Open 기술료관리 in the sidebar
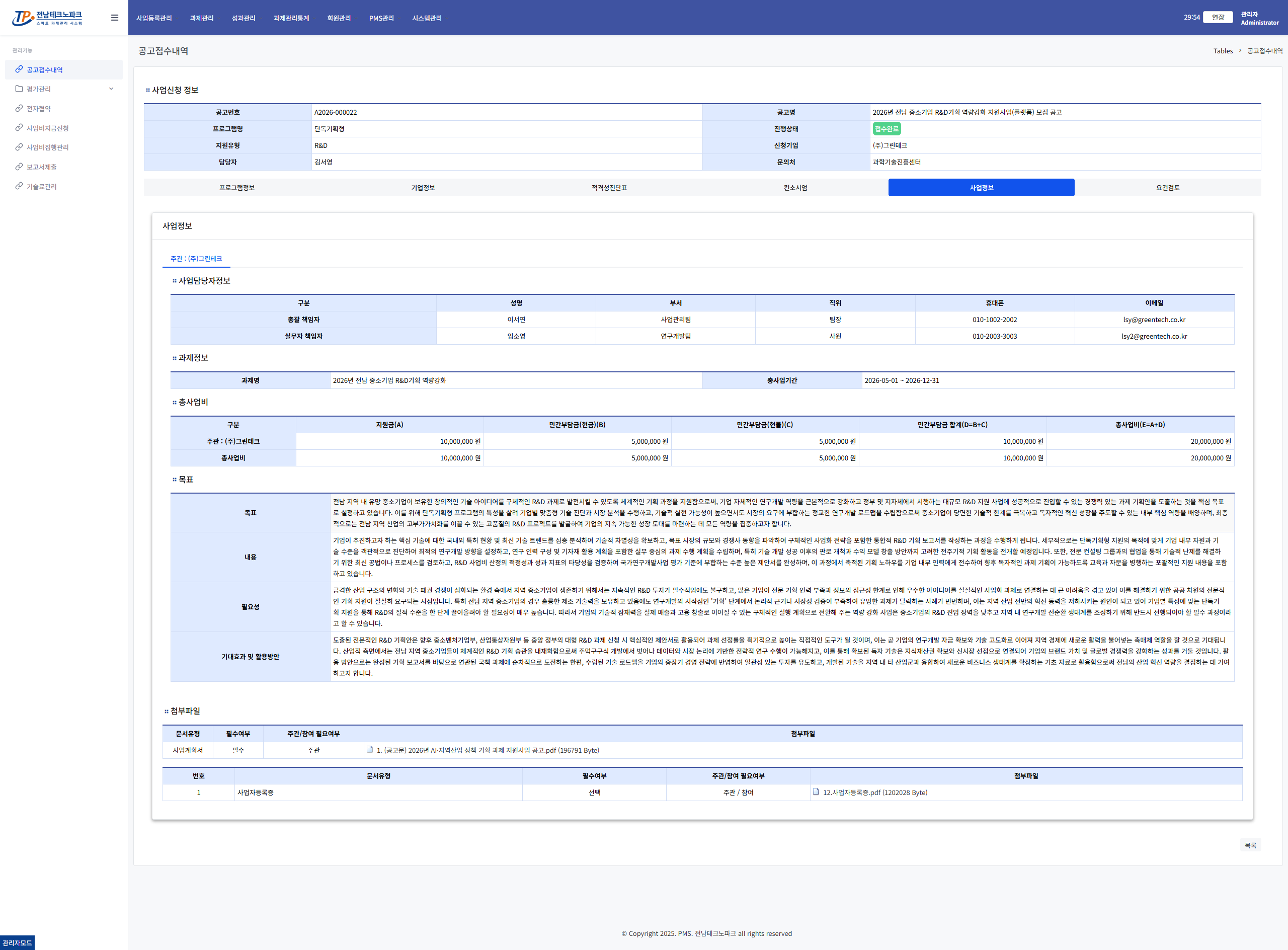 click(x=41, y=186)
